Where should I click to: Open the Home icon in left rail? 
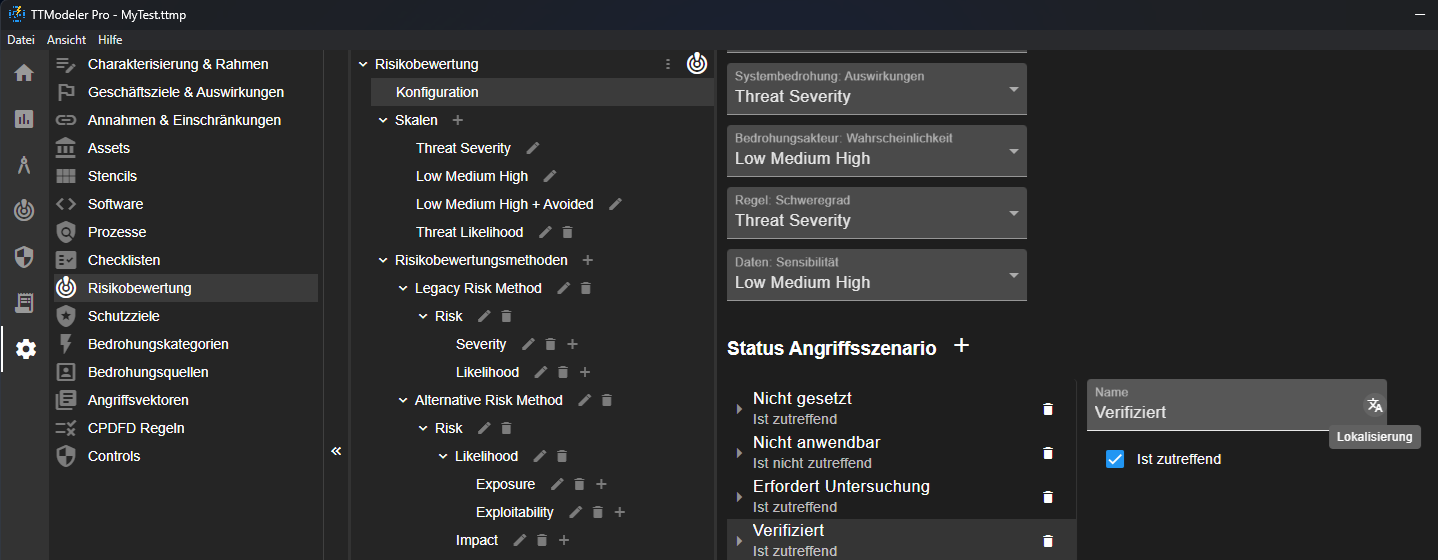coord(24,73)
